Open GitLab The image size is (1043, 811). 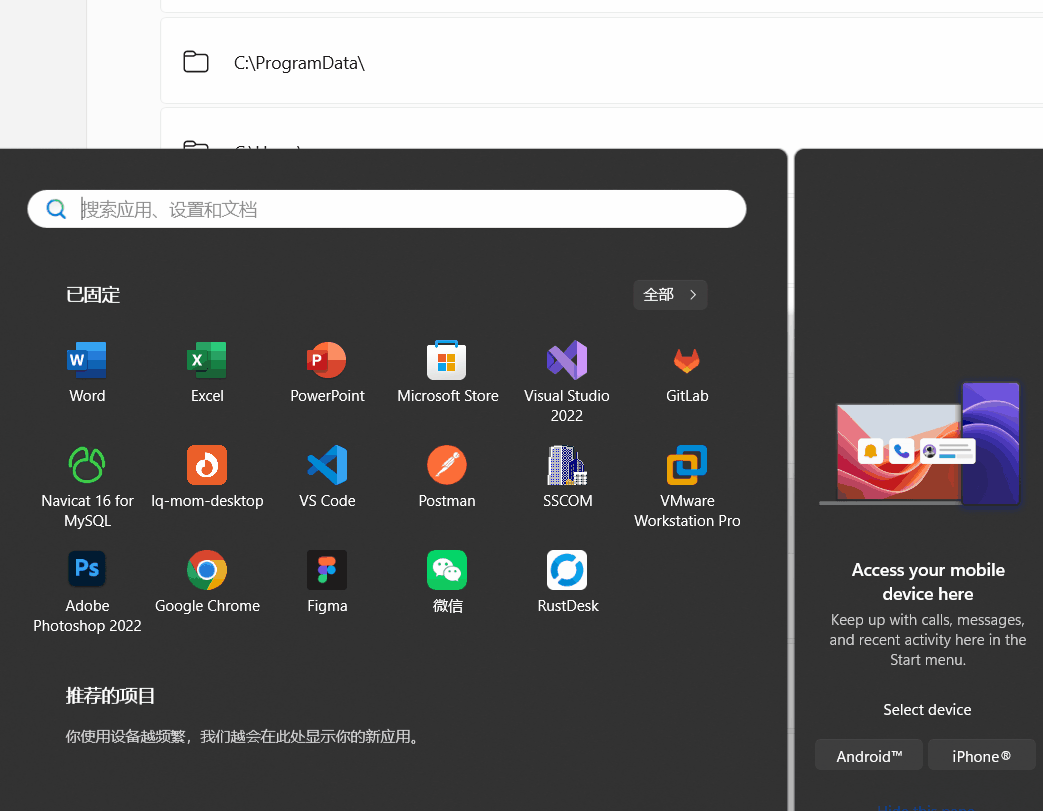pos(687,370)
